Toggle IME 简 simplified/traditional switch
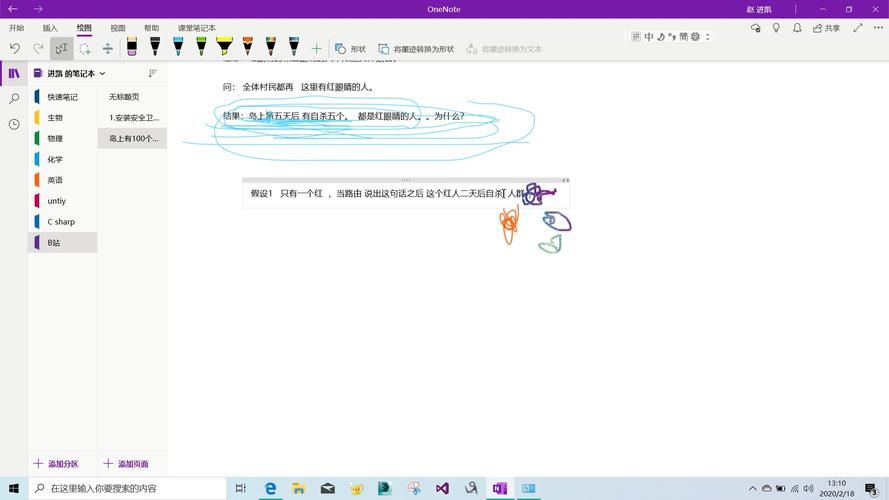The height and width of the screenshot is (500, 889). (x=683, y=36)
